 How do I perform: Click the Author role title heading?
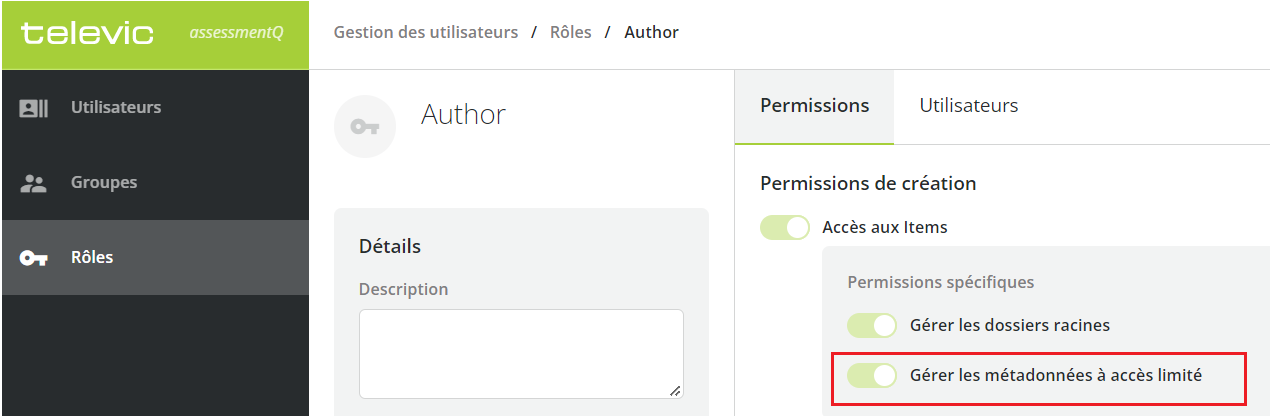point(463,115)
